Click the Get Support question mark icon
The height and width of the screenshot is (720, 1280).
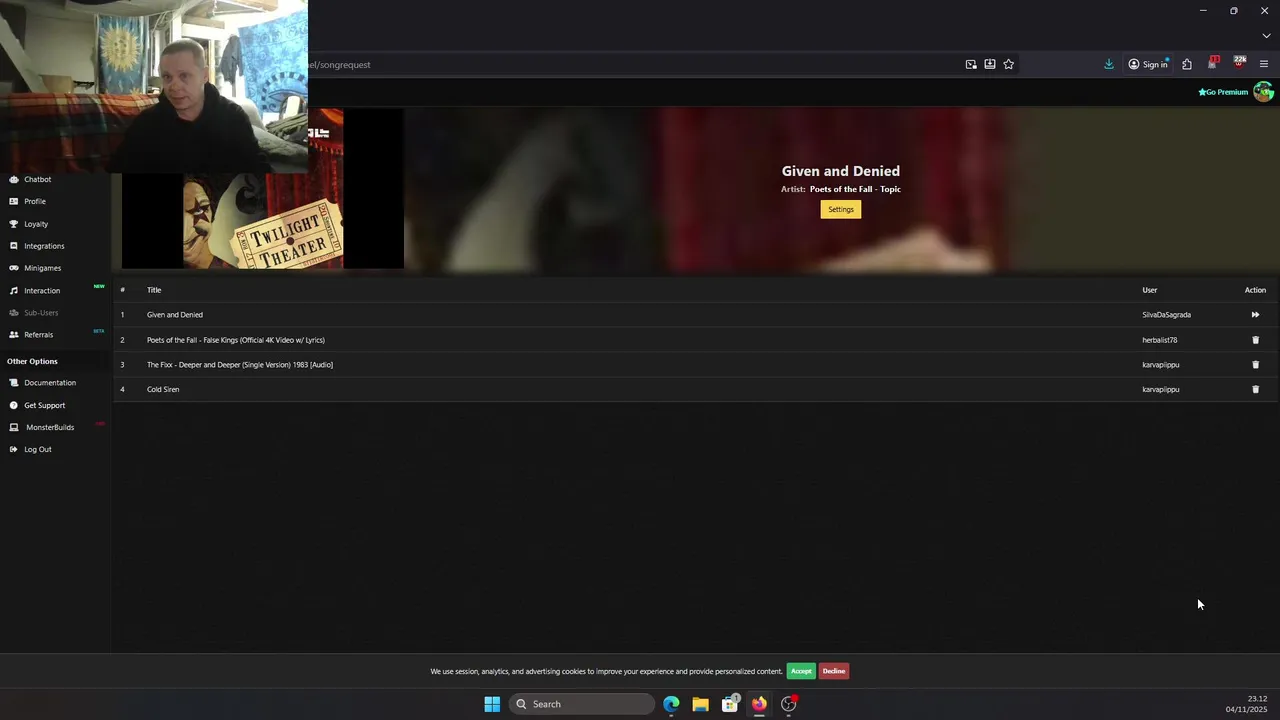pos(14,406)
